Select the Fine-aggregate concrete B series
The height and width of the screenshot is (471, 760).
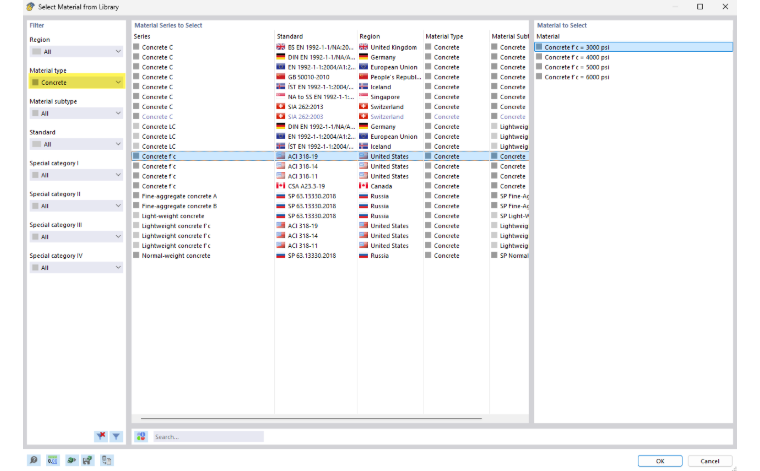(179, 206)
